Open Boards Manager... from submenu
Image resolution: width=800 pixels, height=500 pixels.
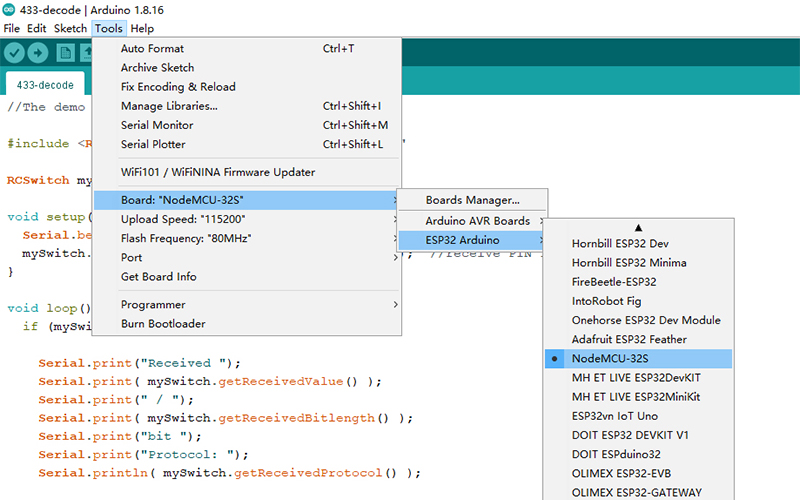coord(472,200)
